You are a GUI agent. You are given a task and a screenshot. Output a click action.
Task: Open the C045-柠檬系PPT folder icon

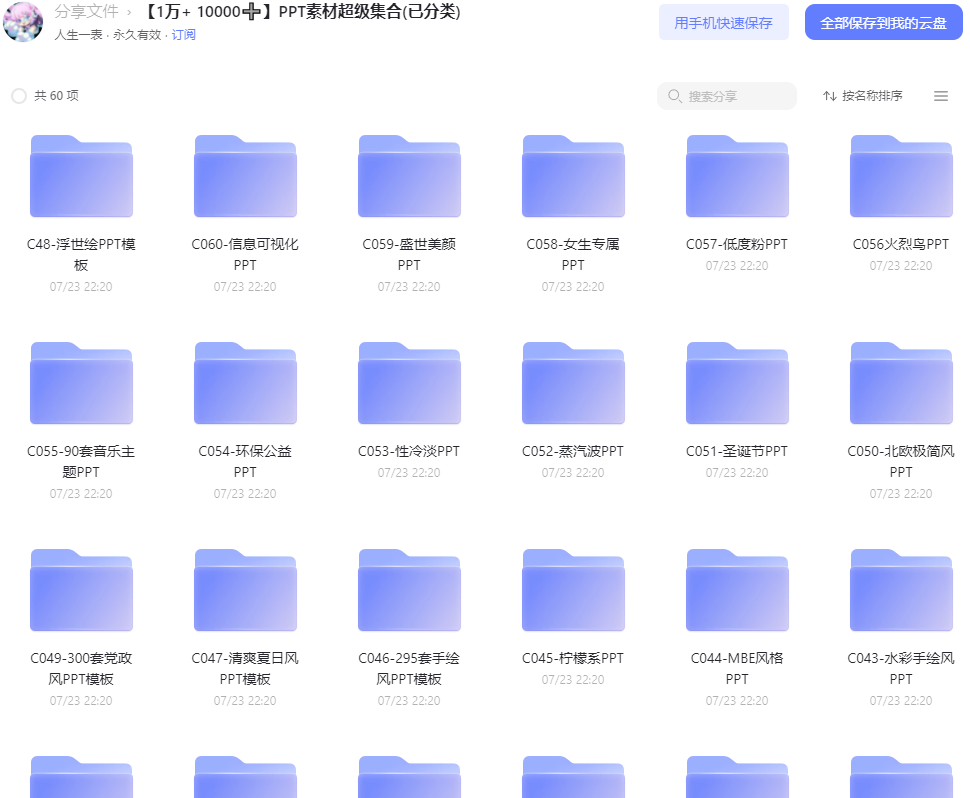(573, 591)
